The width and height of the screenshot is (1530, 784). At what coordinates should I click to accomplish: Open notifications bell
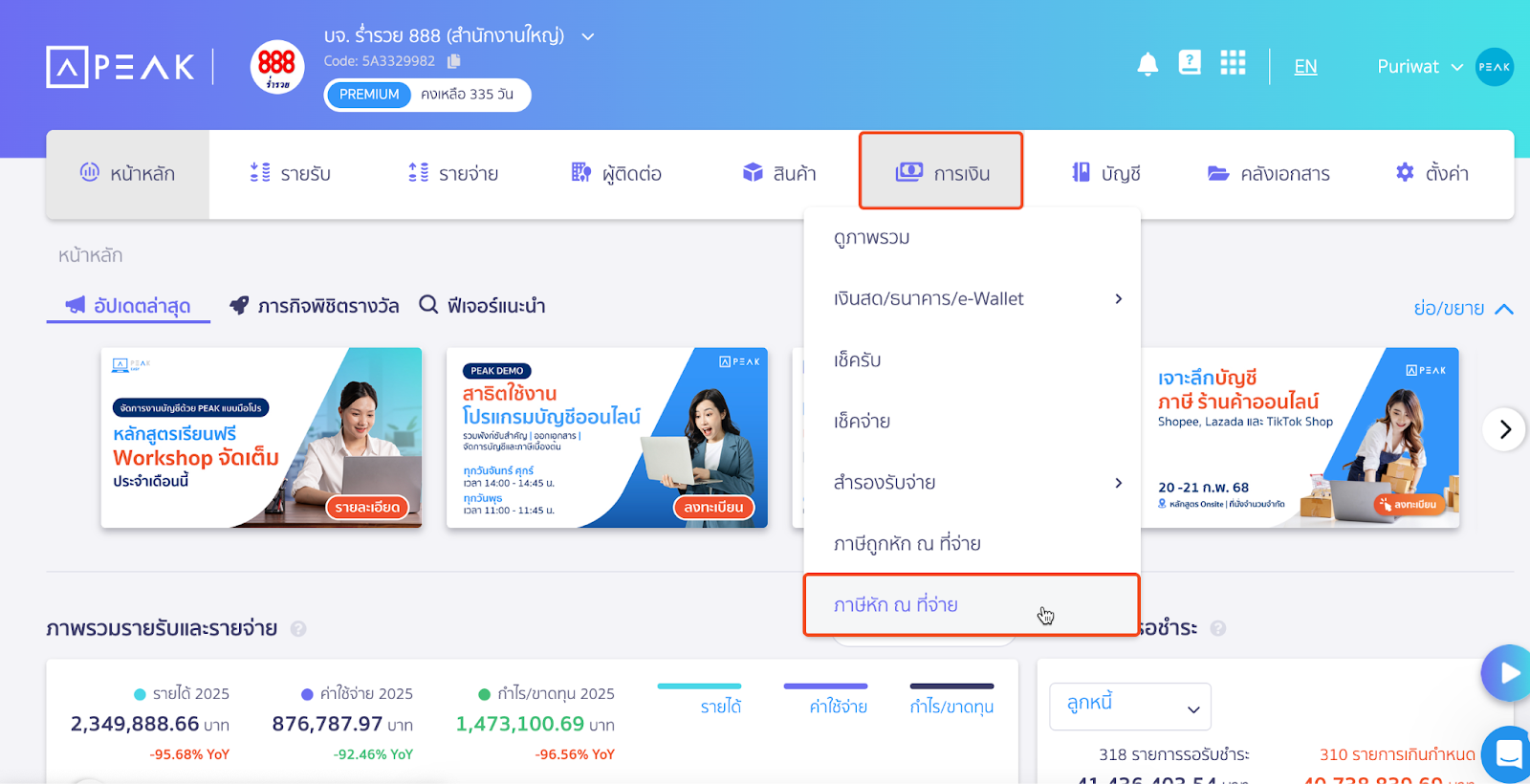click(1147, 64)
